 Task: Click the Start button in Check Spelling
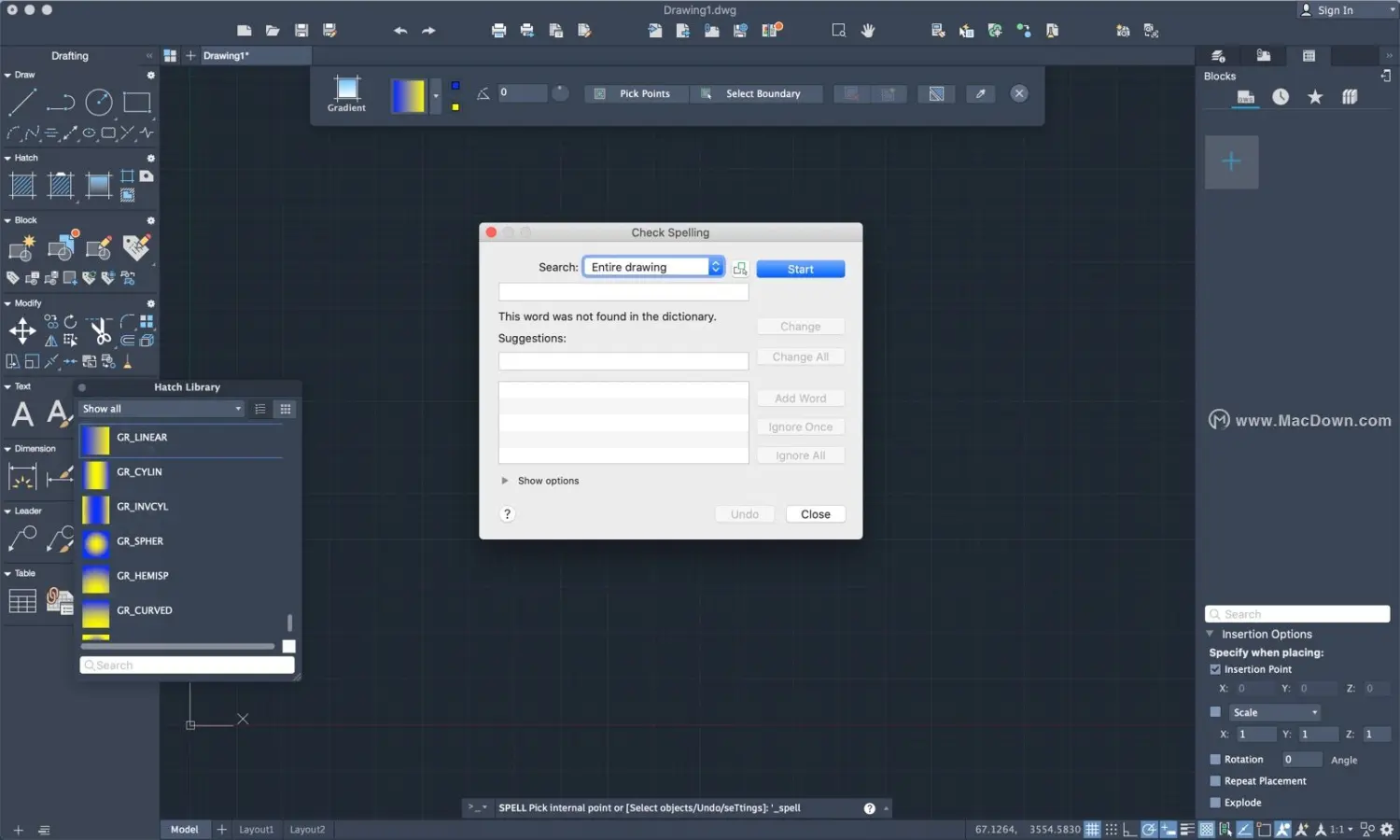[800, 269]
